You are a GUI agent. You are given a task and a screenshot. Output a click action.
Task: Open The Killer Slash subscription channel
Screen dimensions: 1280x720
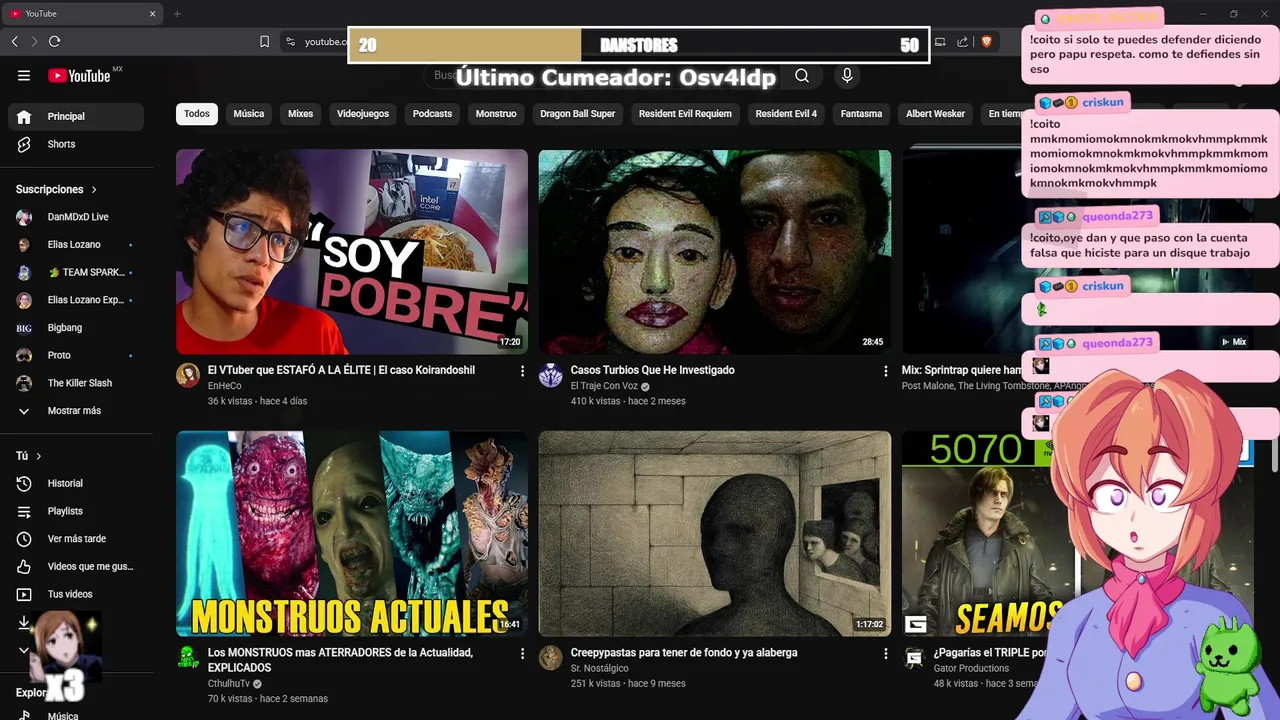point(76,383)
